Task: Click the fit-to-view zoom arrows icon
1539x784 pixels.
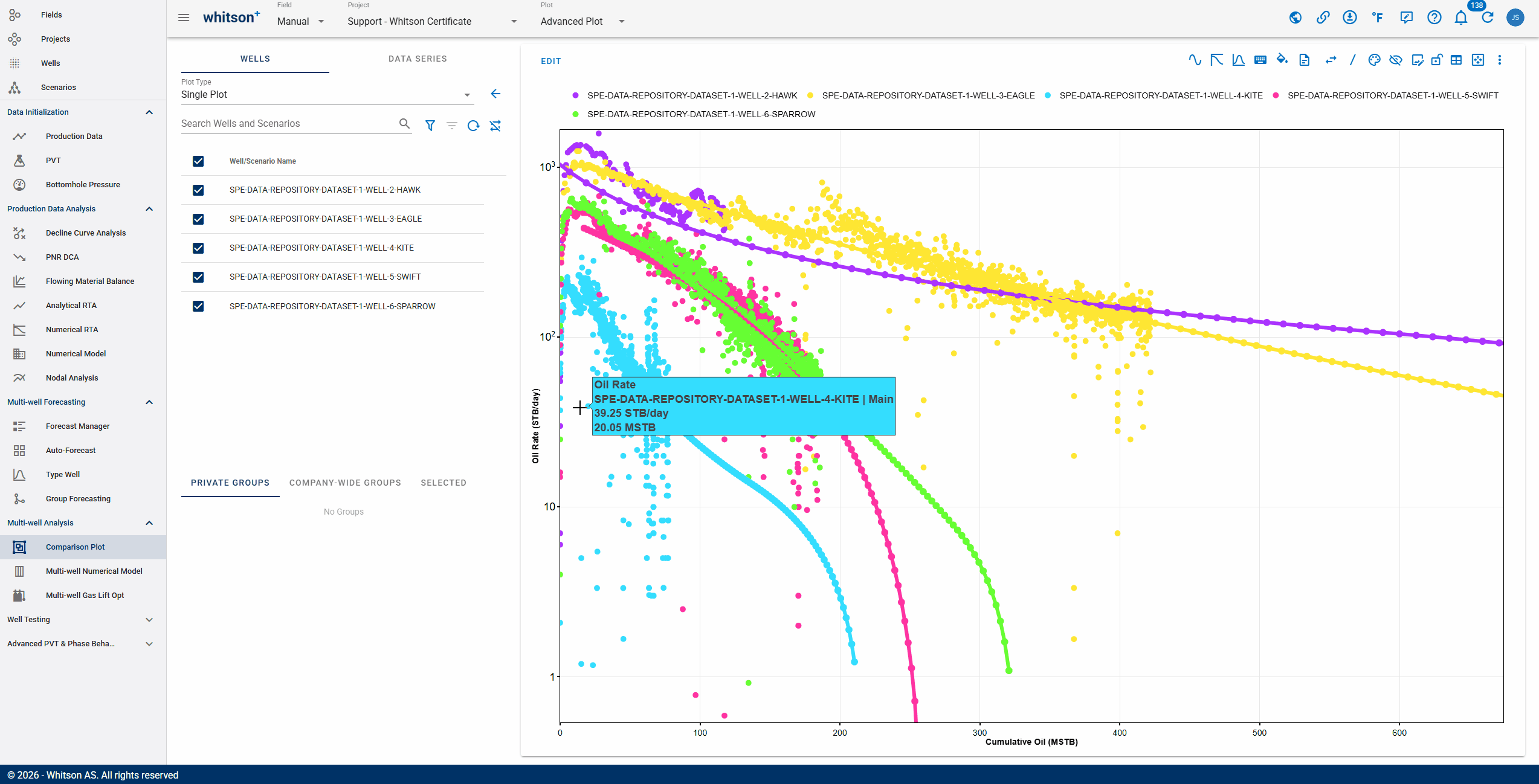Action: coord(1478,60)
